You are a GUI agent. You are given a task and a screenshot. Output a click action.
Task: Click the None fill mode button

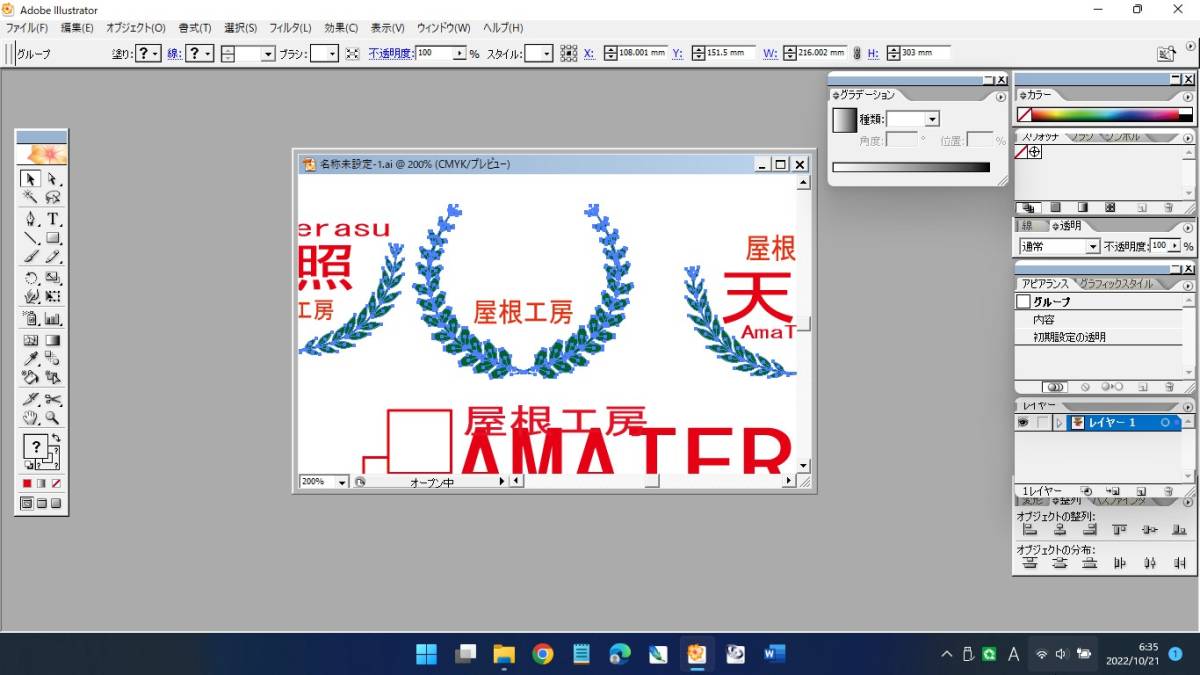(56, 483)
